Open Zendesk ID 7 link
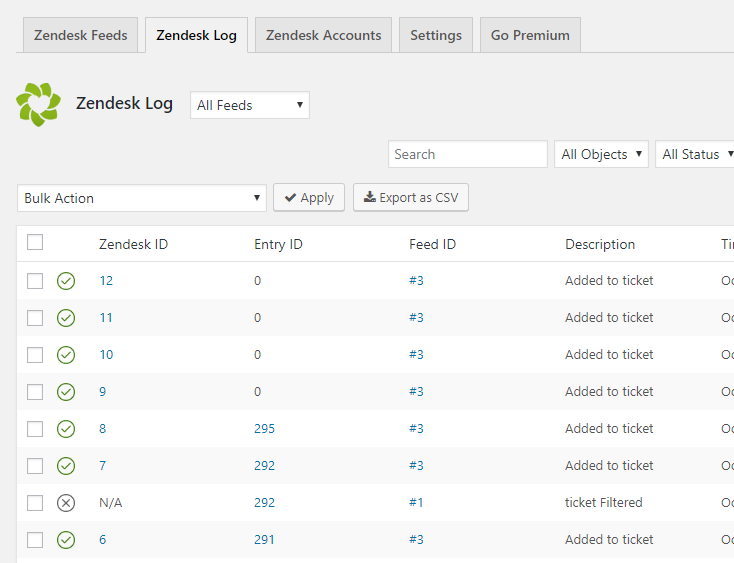 pyautogui.click(x=103, y=466)
